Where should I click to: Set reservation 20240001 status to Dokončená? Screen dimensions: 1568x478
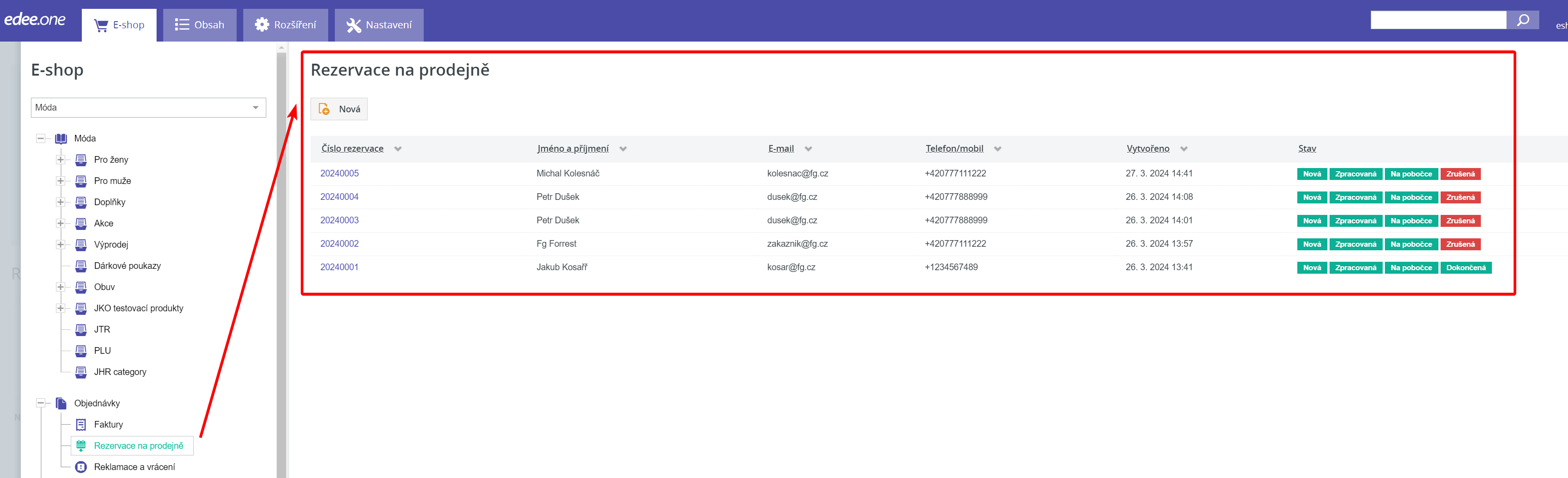[x=1465, y=268]
